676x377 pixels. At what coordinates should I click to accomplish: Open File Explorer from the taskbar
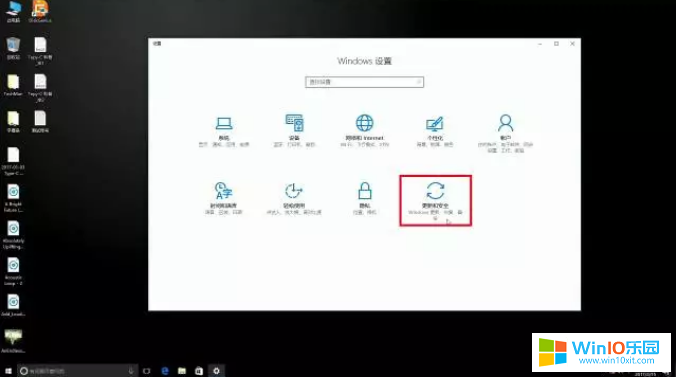(182, 371)
